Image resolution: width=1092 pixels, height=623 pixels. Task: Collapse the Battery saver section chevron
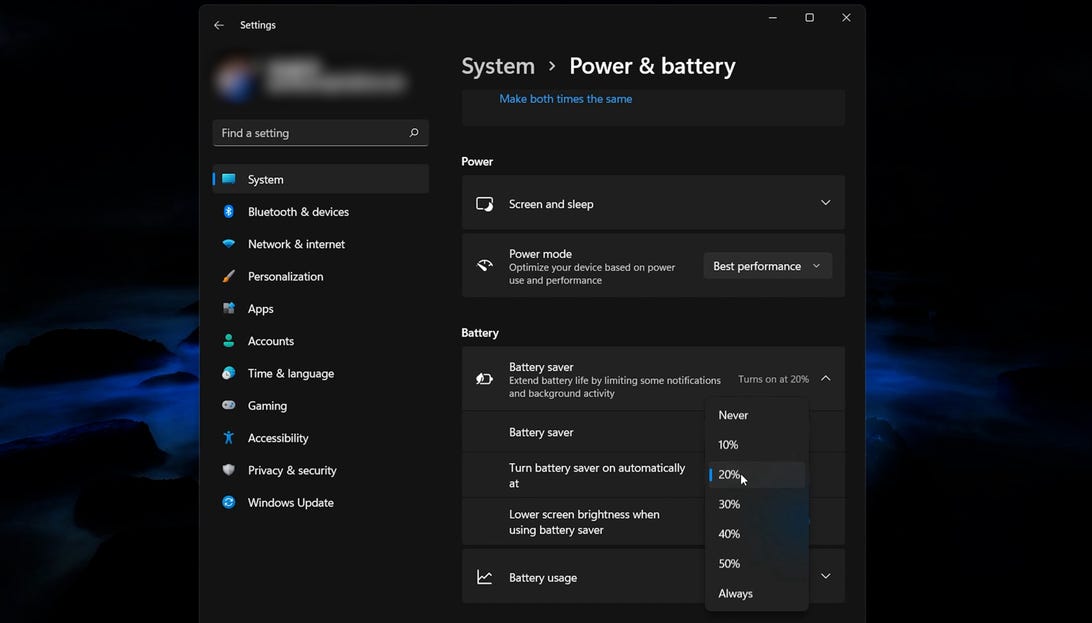[825, 378]
